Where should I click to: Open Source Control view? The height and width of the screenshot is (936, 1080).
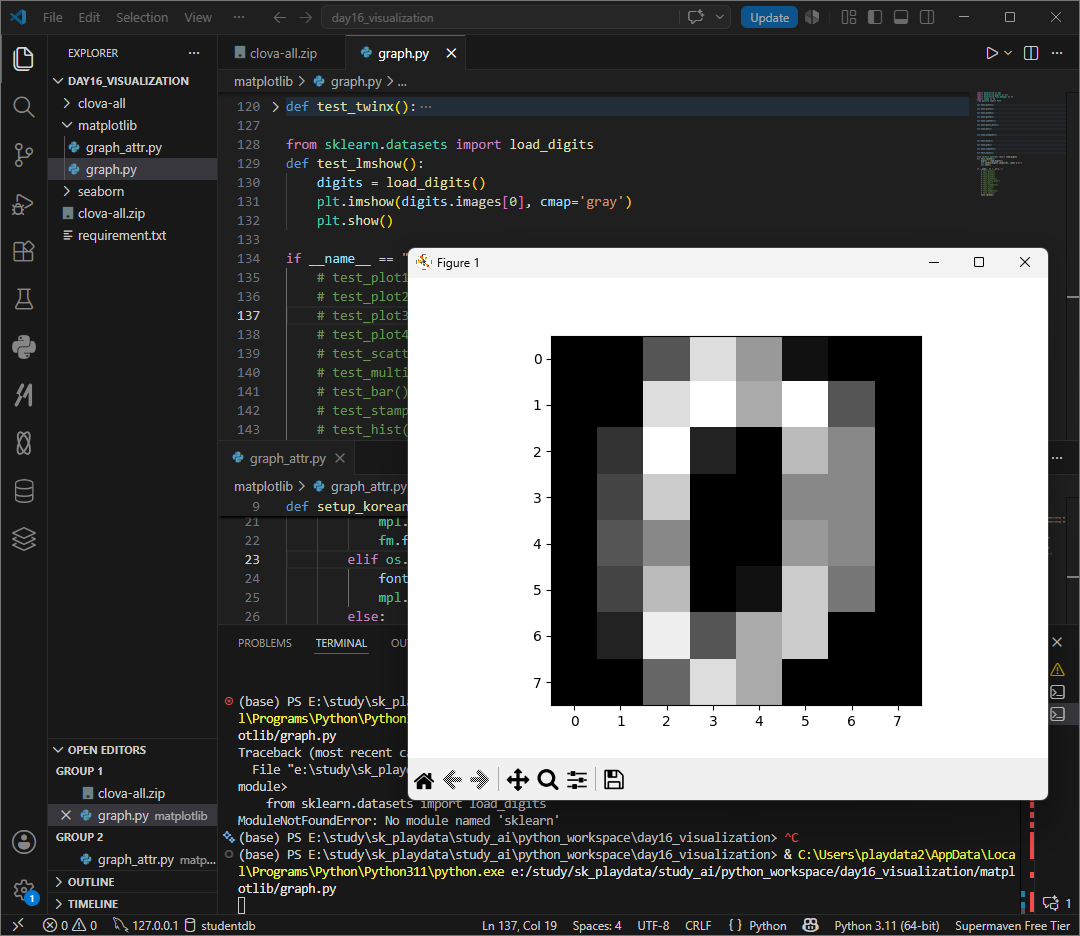pyautogui.click(x=23, y=155)
